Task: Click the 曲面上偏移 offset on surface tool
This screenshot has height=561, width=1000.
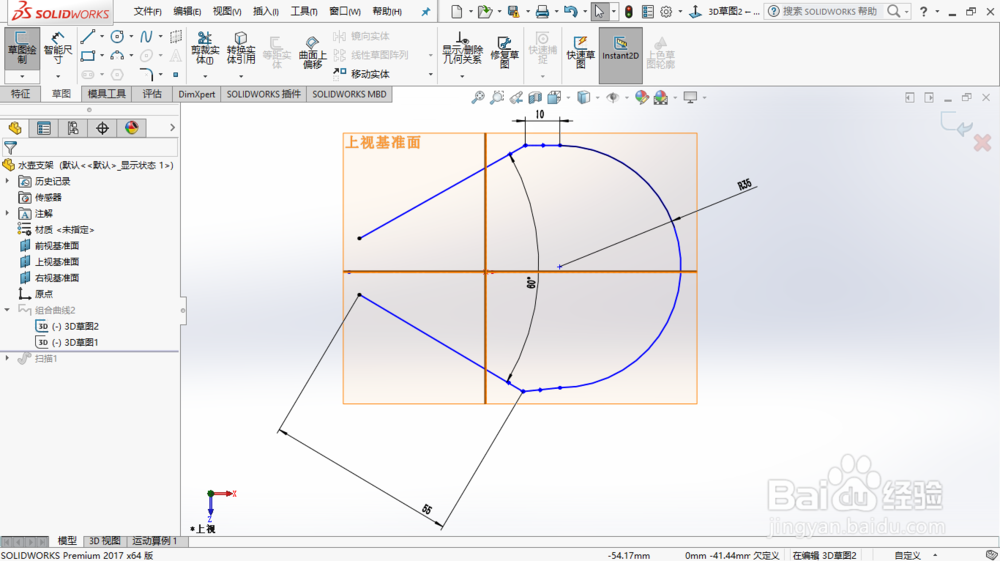Action: pos(312,52)
